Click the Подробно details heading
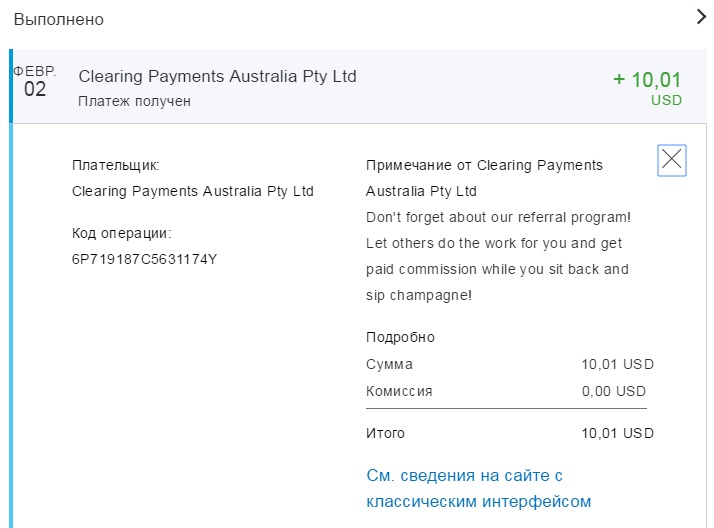714x528 pixels. pos(401,337)
